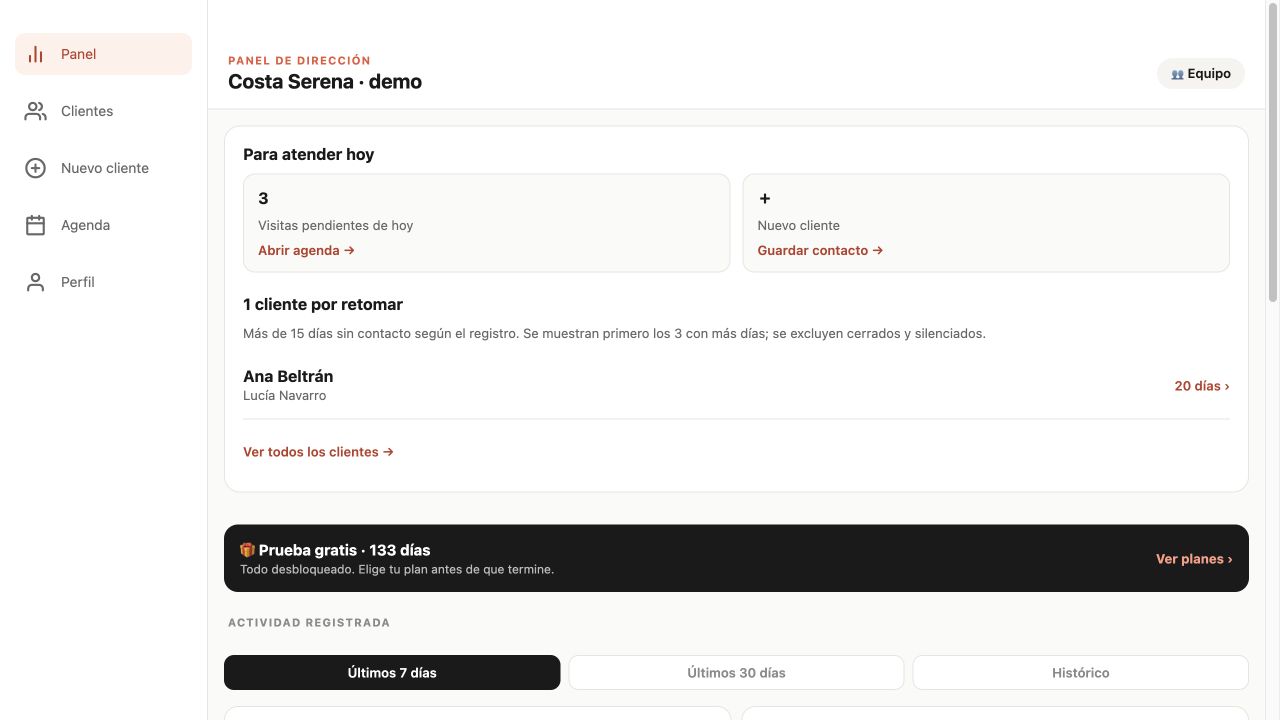
Task: Click the Lucía Navarro text
Action: [x=284, y=395]
